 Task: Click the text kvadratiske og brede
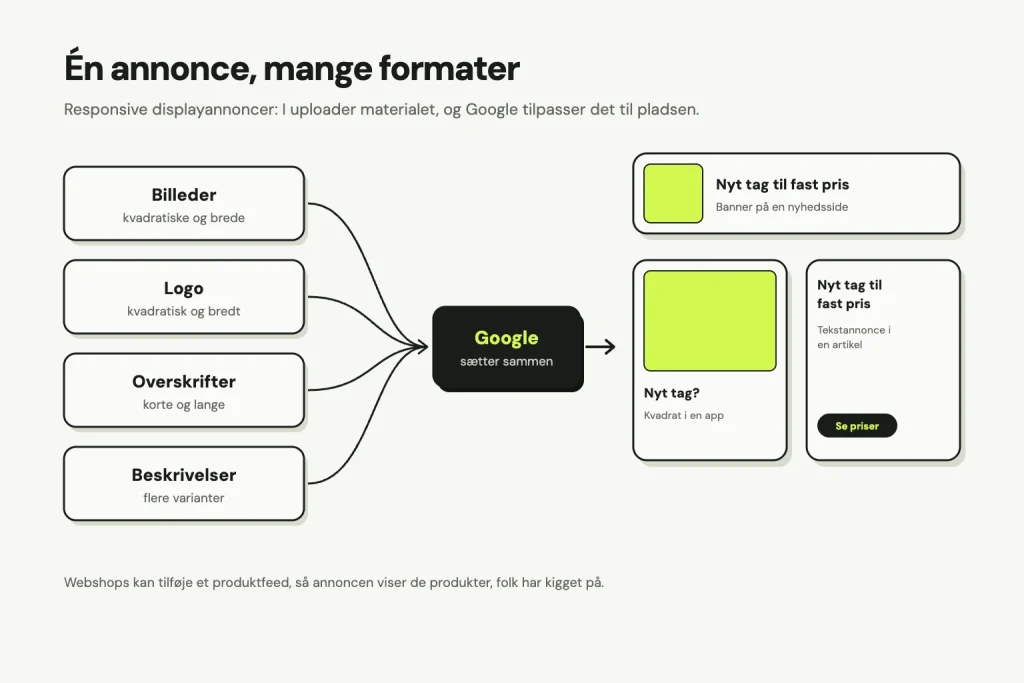pos(184,218)
